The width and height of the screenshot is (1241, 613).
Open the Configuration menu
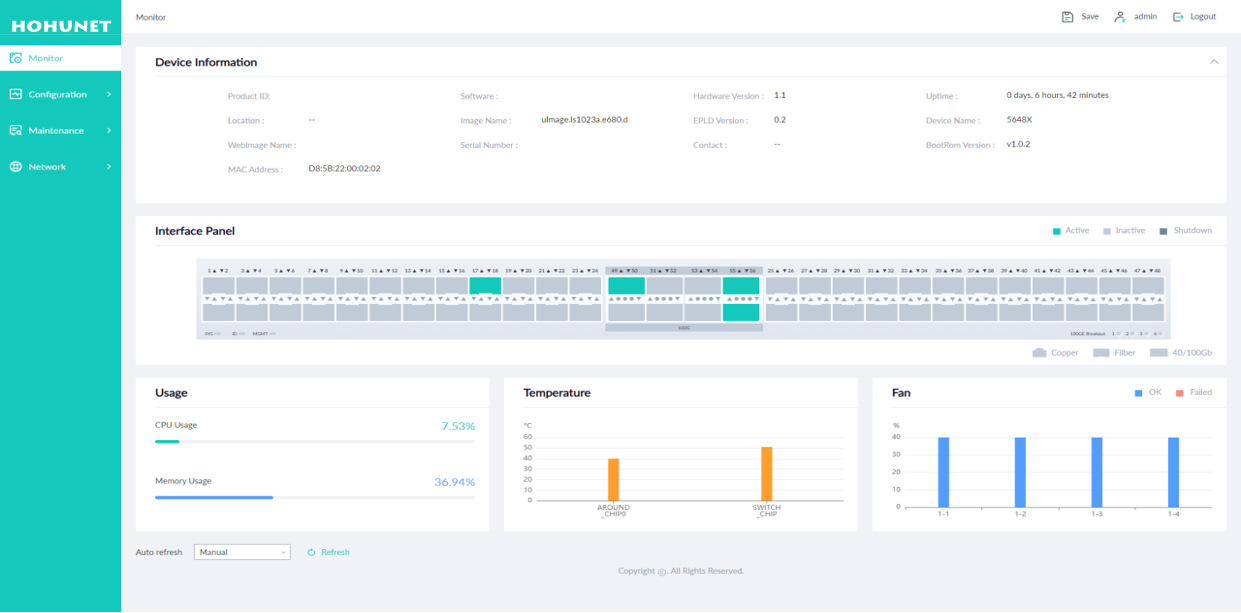coord(58,95)
